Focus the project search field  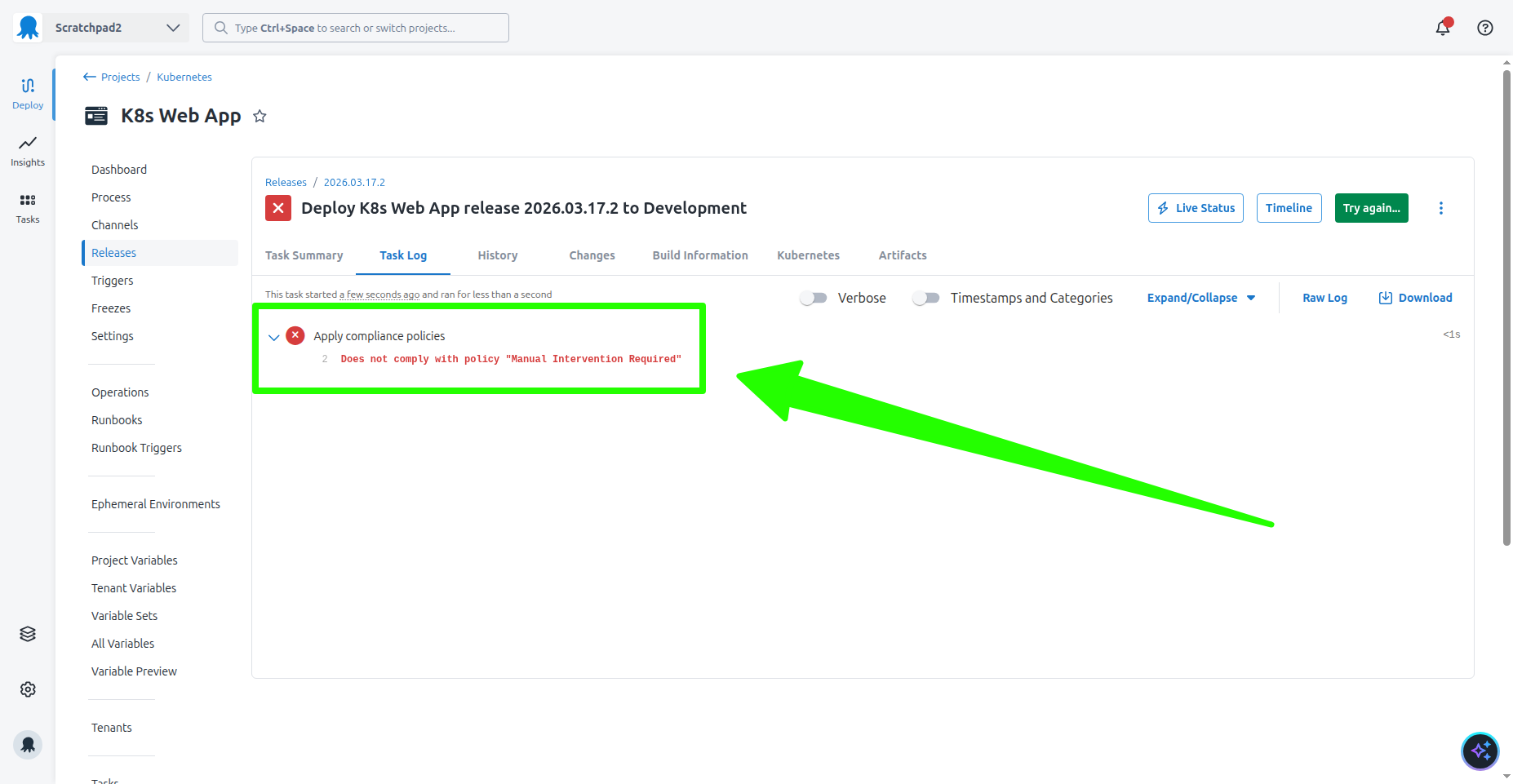(x=356, y=28)
